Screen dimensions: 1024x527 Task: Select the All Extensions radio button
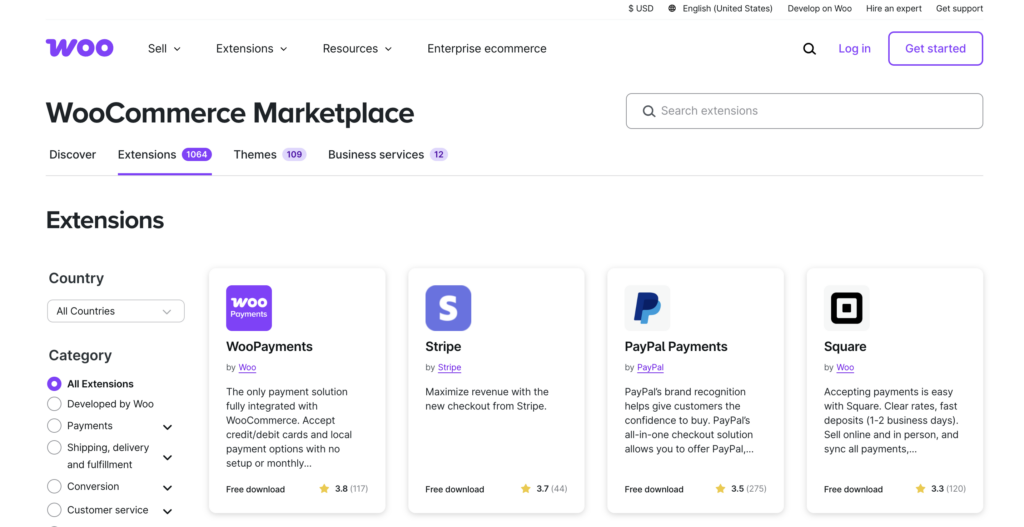54,384
